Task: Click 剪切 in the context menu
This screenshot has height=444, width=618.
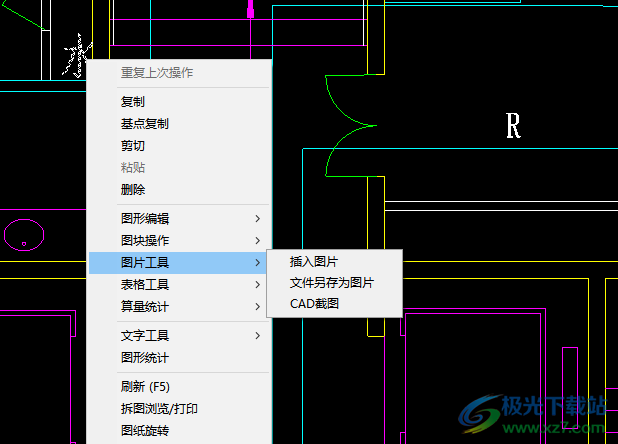Action: [179, 146]
